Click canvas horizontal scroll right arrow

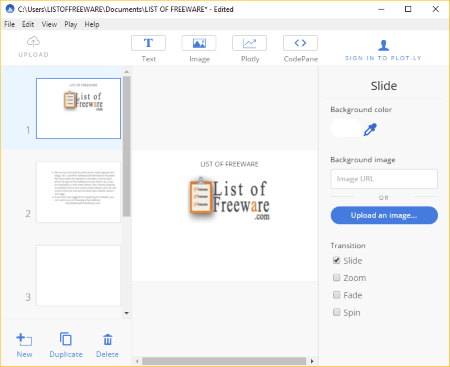(312, 361)
